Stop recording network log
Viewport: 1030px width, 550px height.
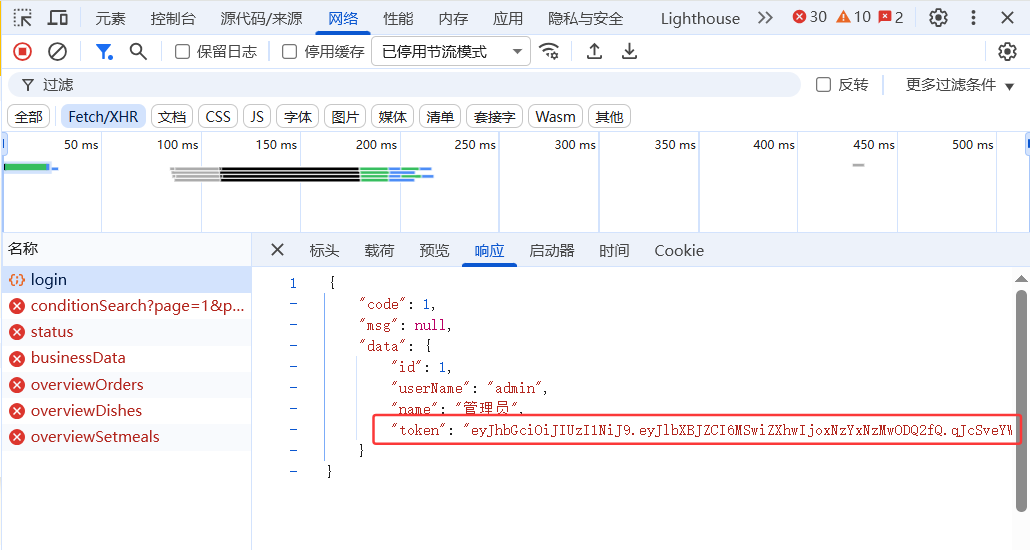pyautogui.click(x=22, y=51)
